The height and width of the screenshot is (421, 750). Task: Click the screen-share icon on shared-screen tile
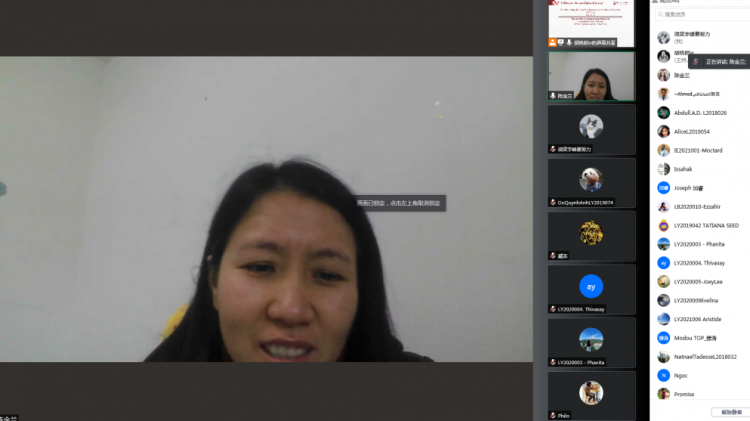click(x=561, y=43)
